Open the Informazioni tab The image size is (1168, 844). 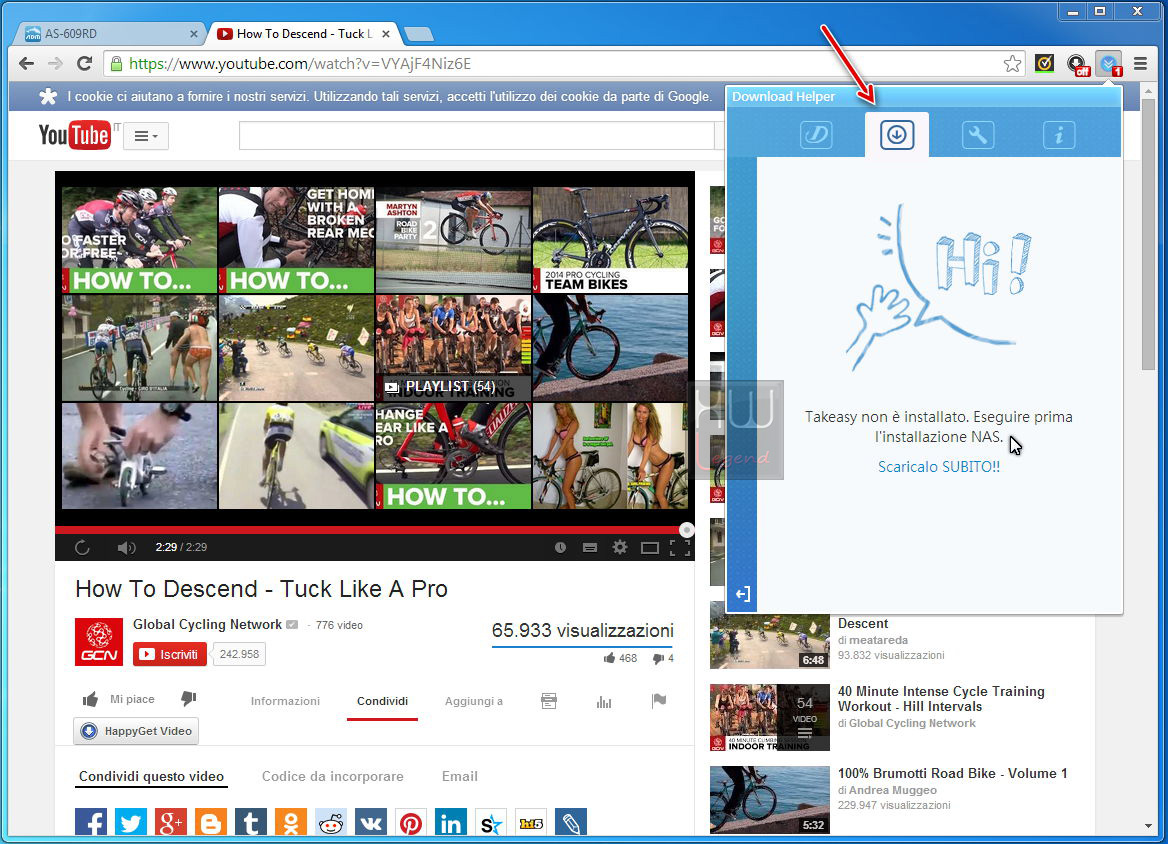click(x=285, y=701)
